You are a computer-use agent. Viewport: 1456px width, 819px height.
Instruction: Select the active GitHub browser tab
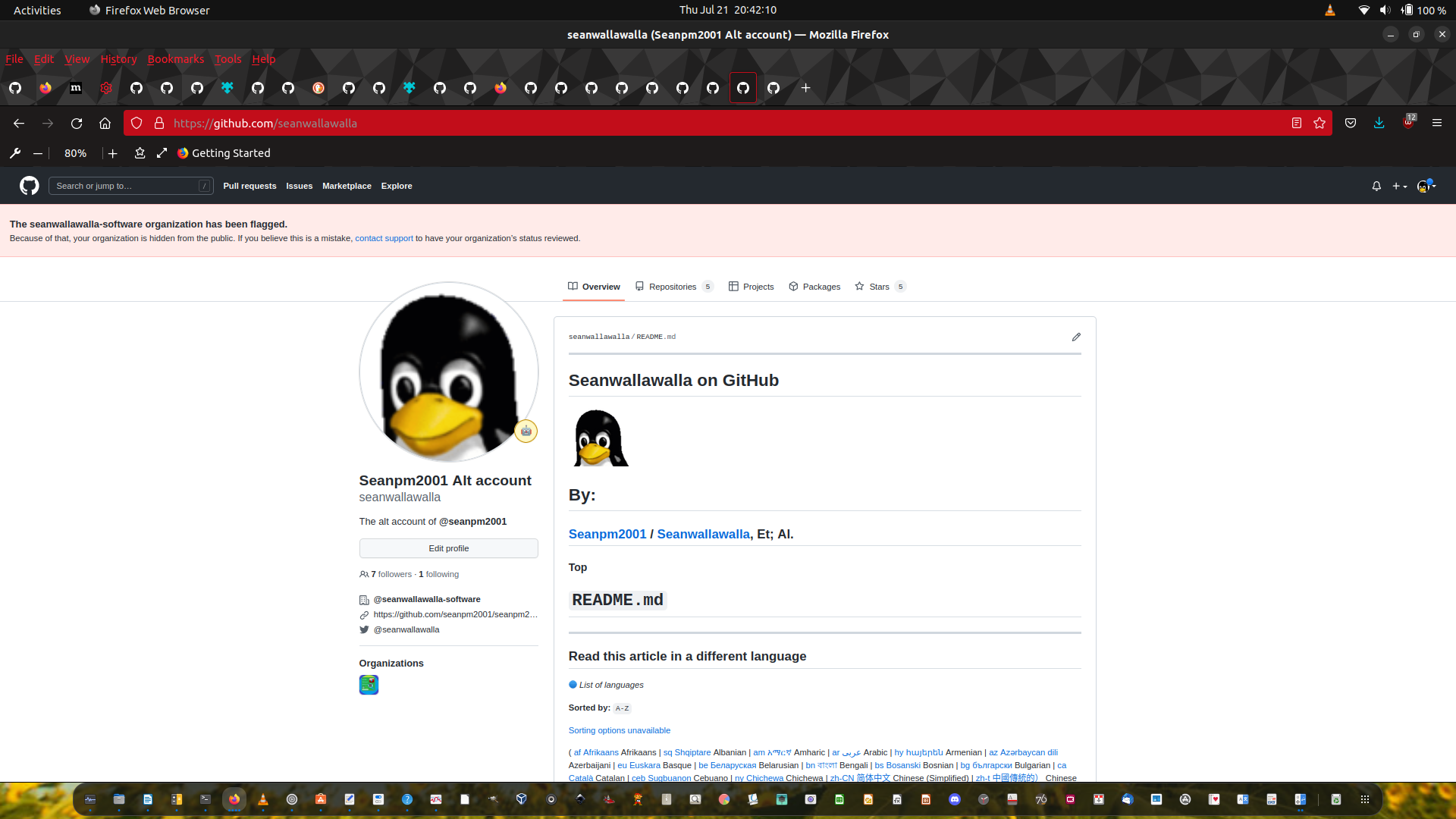(x=743, y=88)
